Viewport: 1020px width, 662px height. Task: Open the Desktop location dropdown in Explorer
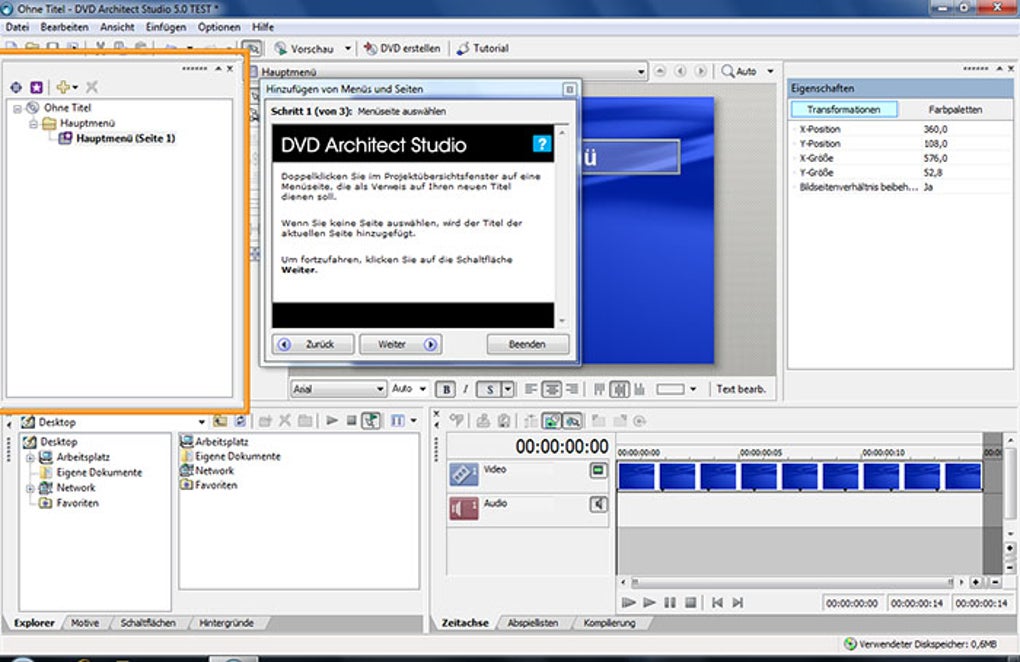click(x=202, y=422)
